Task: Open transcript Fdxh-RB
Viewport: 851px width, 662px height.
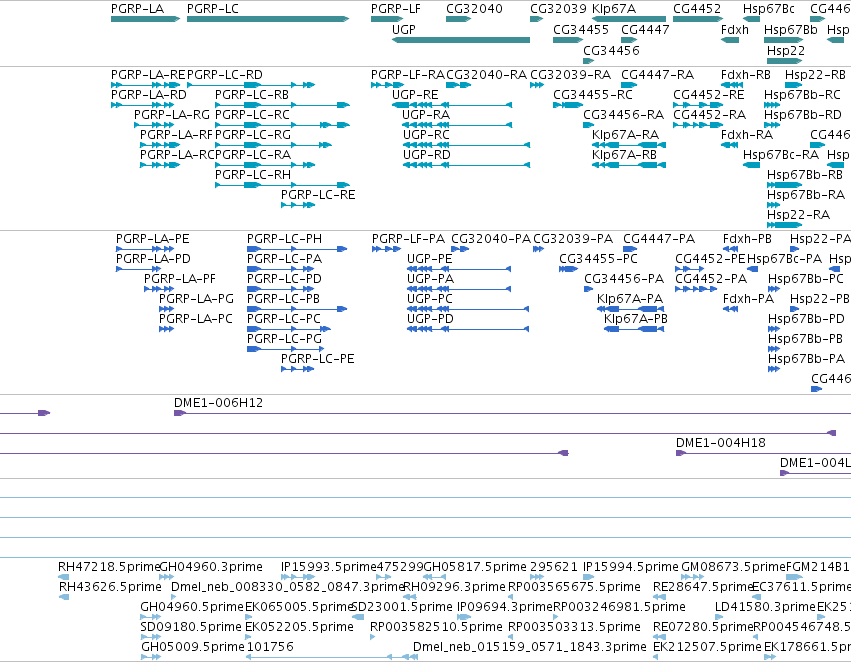Action: pyautogui.click(x=746, y=75)
